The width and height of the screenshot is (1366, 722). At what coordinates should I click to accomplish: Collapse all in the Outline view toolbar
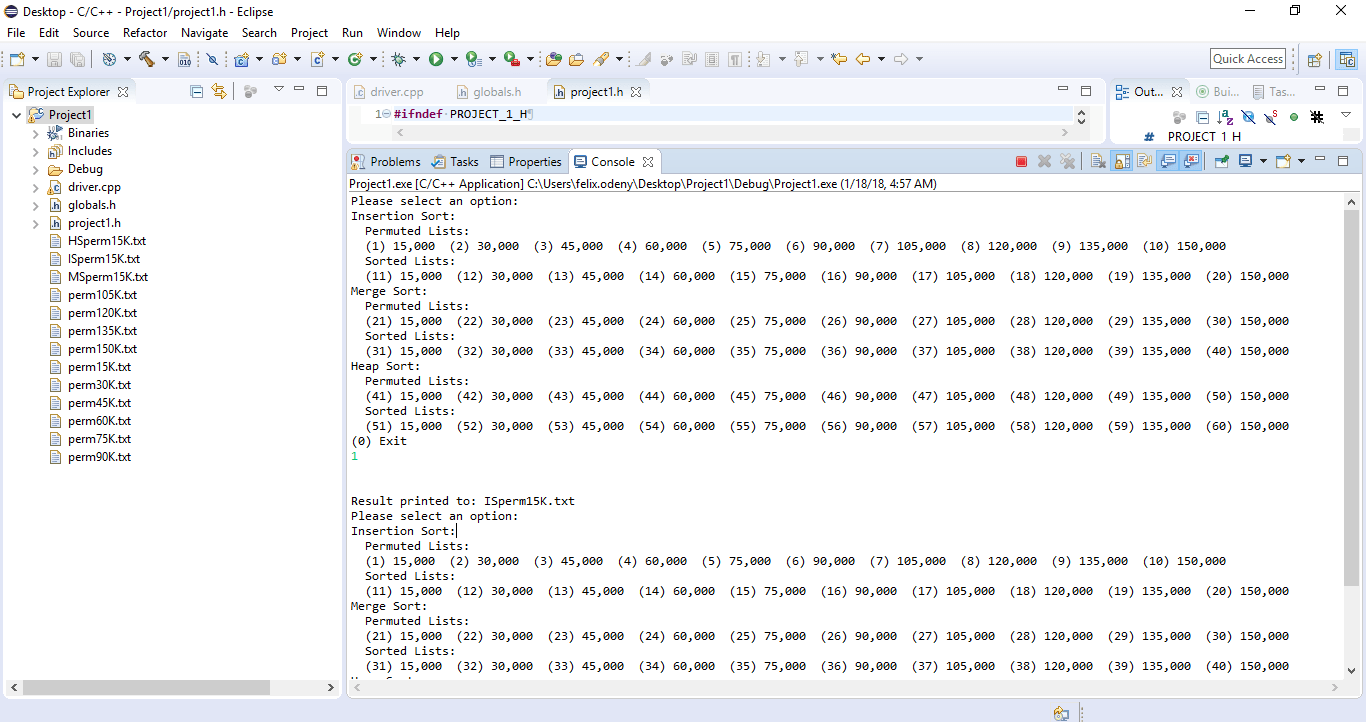click(x=1203, y=117)
